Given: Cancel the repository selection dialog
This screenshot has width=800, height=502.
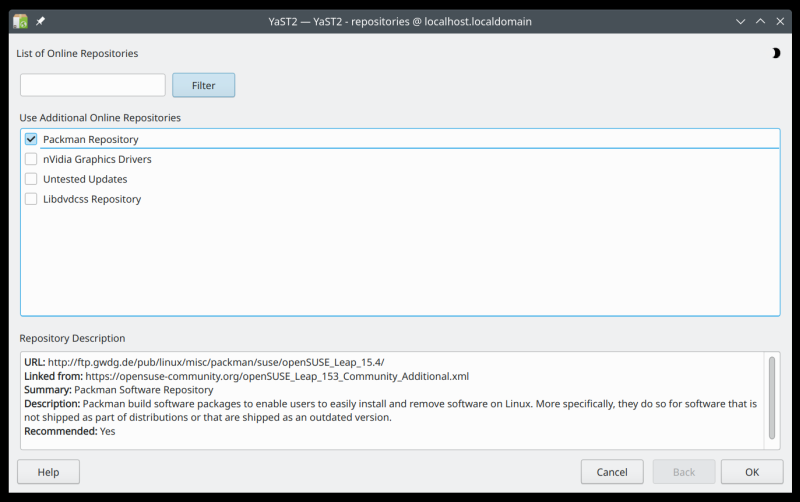Looking at the screenshot, I should pos(612,472).
